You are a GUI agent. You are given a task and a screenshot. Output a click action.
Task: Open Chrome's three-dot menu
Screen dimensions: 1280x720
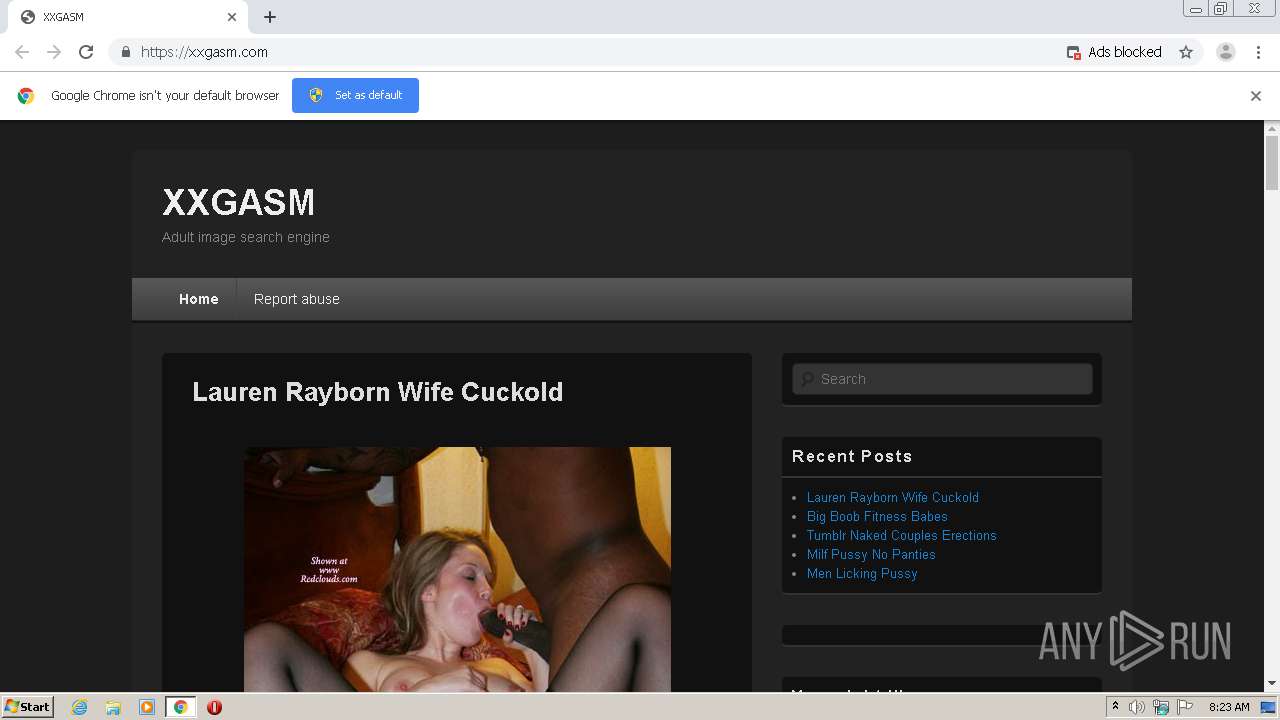(1258, 52)
